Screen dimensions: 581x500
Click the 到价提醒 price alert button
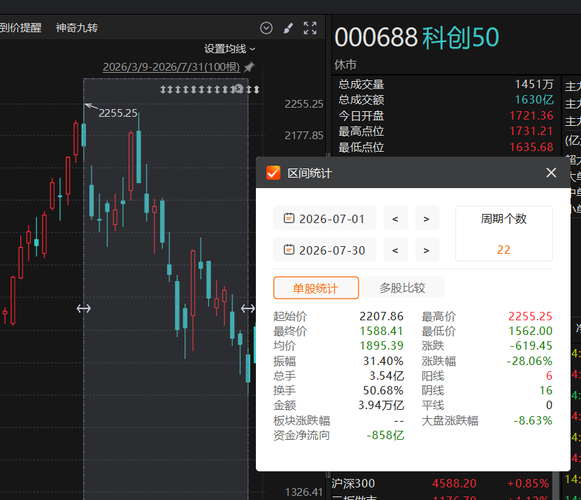coord(20,28)
